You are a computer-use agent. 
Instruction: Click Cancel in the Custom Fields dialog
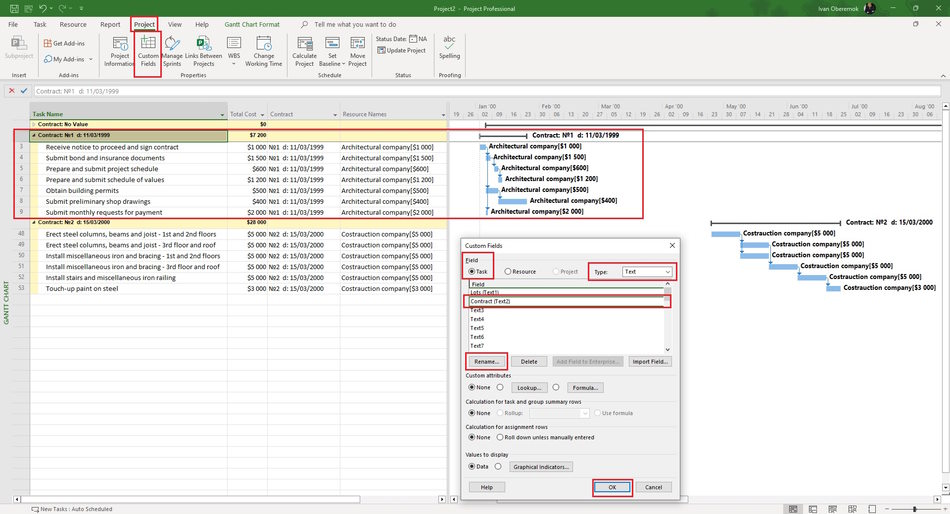pyautogui.click(x=653, y=487)
